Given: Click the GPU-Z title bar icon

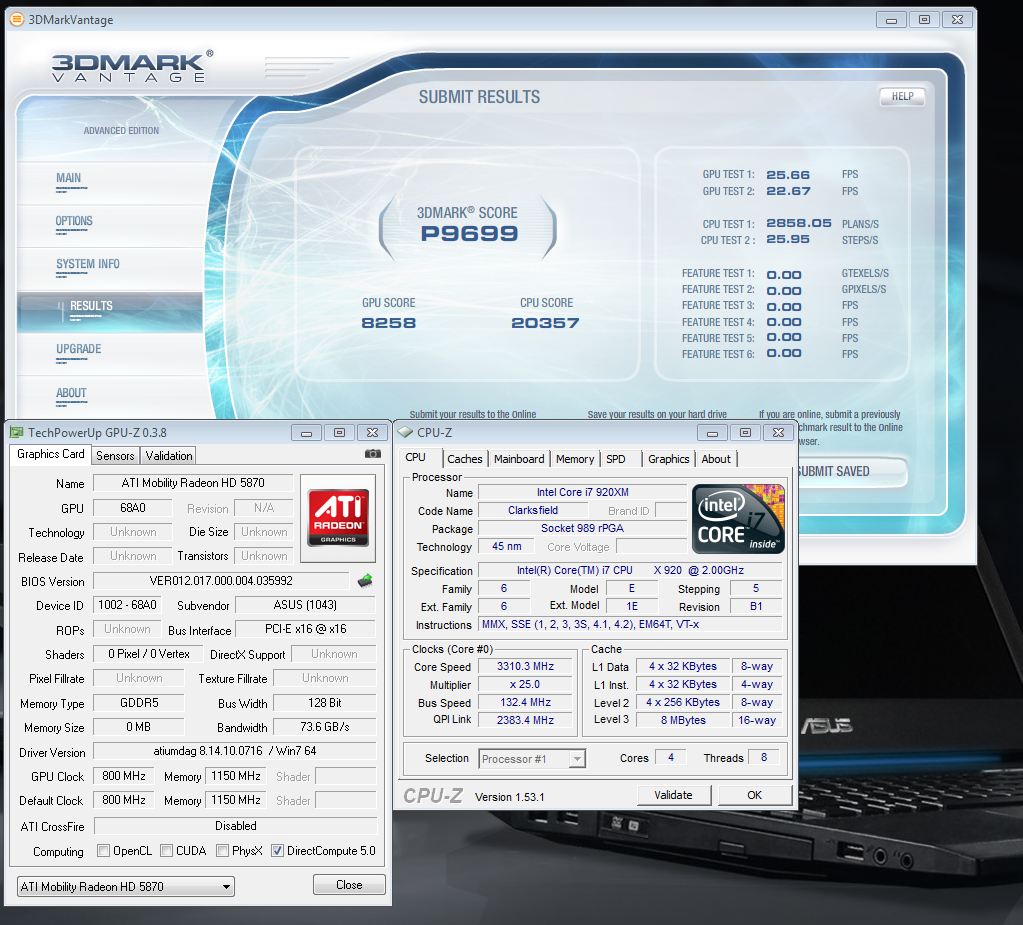Looking at the screenshot, I should pos(17,432).
